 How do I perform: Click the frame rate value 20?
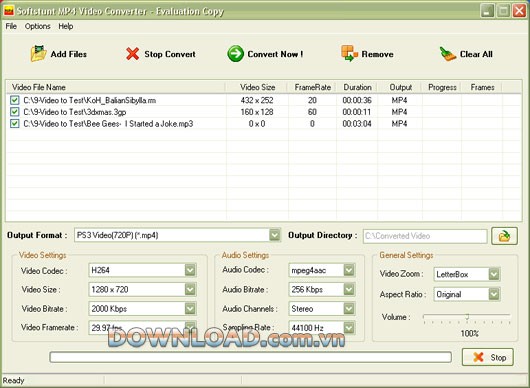[312, 100]
